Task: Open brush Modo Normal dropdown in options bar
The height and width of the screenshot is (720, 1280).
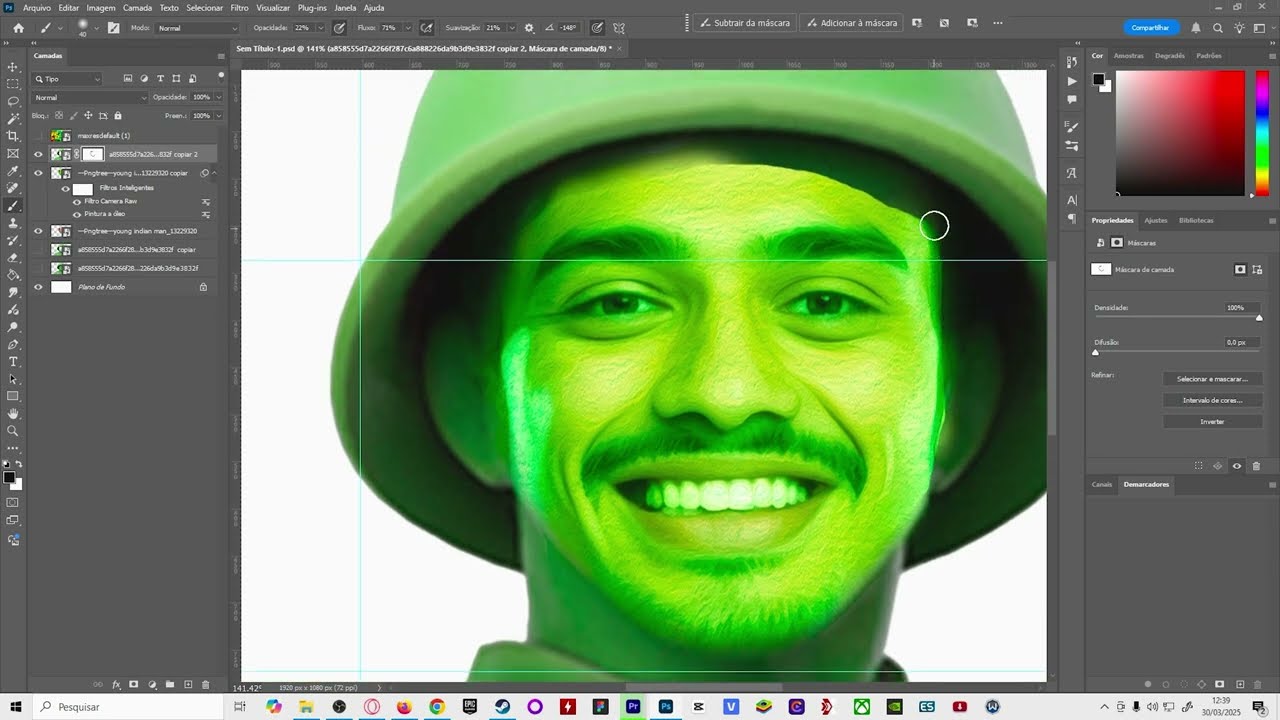Action: tap(198, 28)
